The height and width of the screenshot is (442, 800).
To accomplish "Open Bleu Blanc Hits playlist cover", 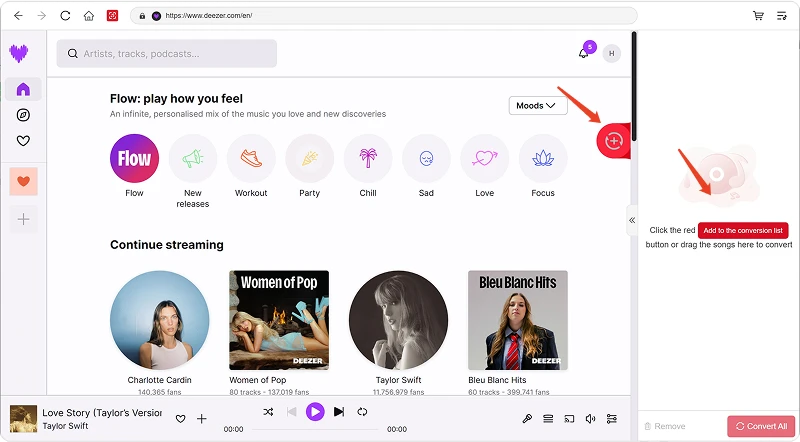I will pos(518,320).
